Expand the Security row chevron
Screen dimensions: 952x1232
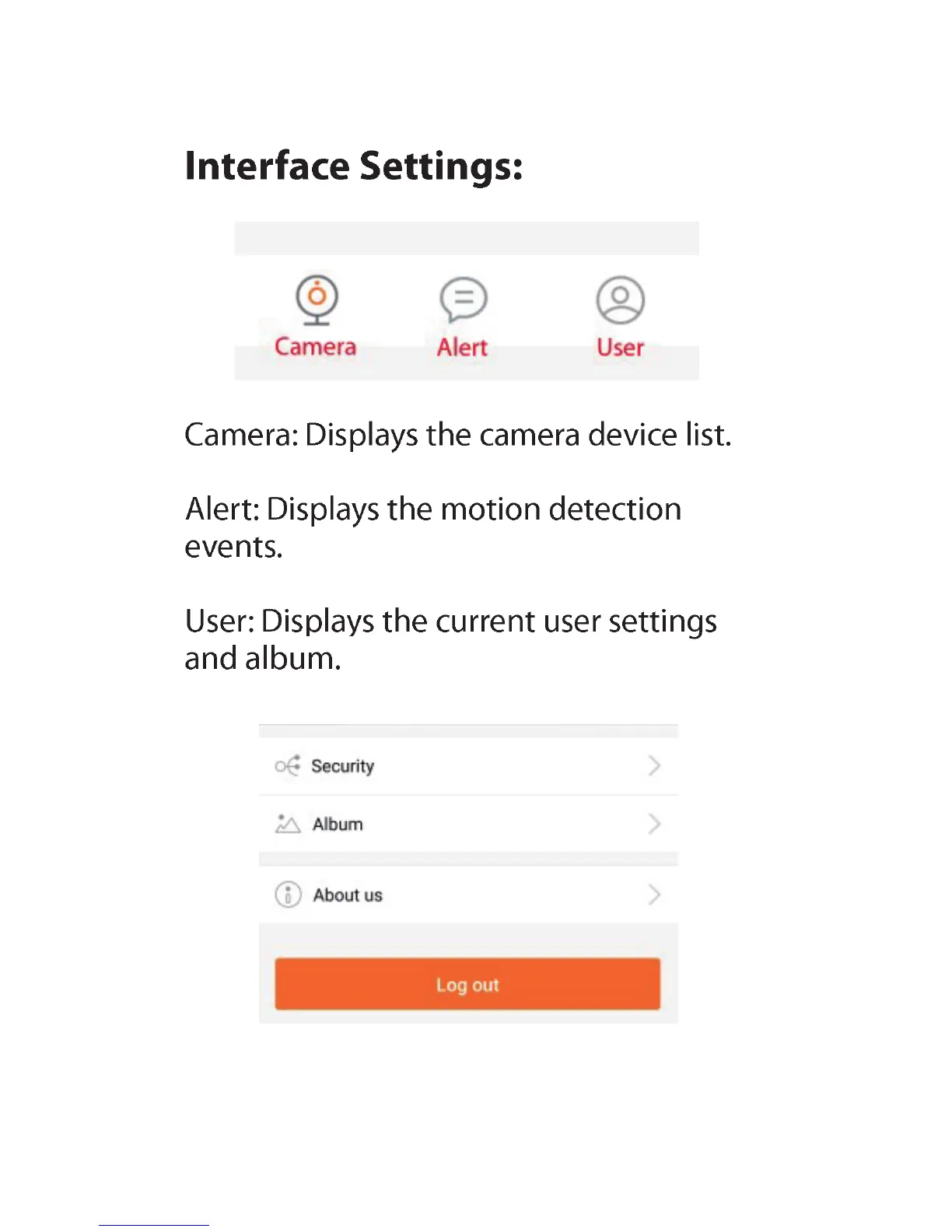(654, 766)
